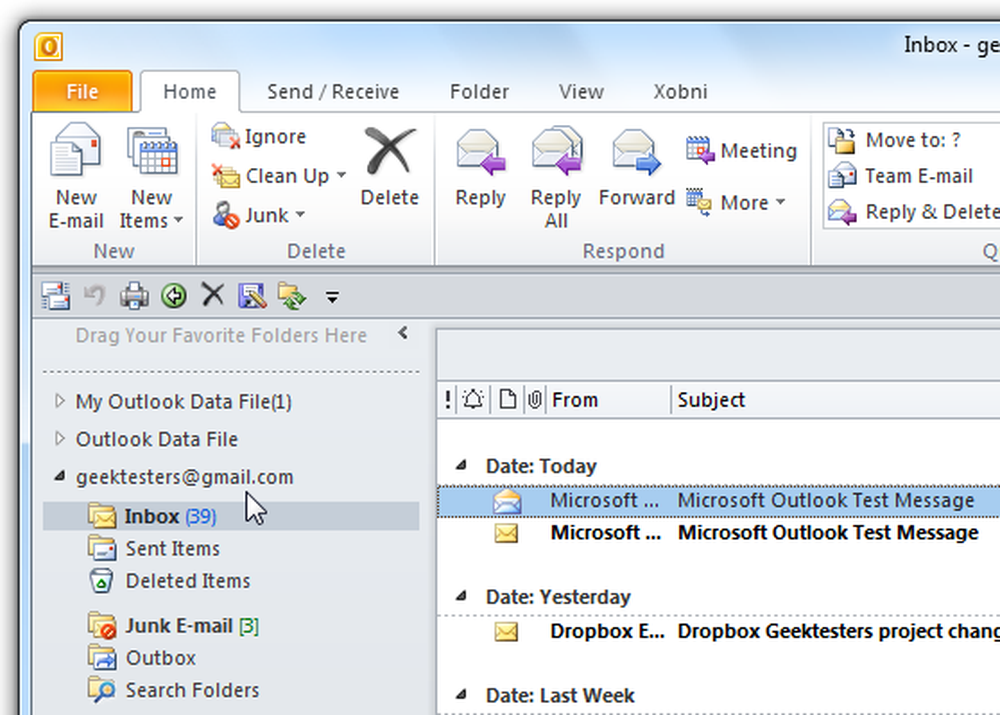
Task: Click the closed envelope icon of the Dropbox message
Action: click(506, 632)
